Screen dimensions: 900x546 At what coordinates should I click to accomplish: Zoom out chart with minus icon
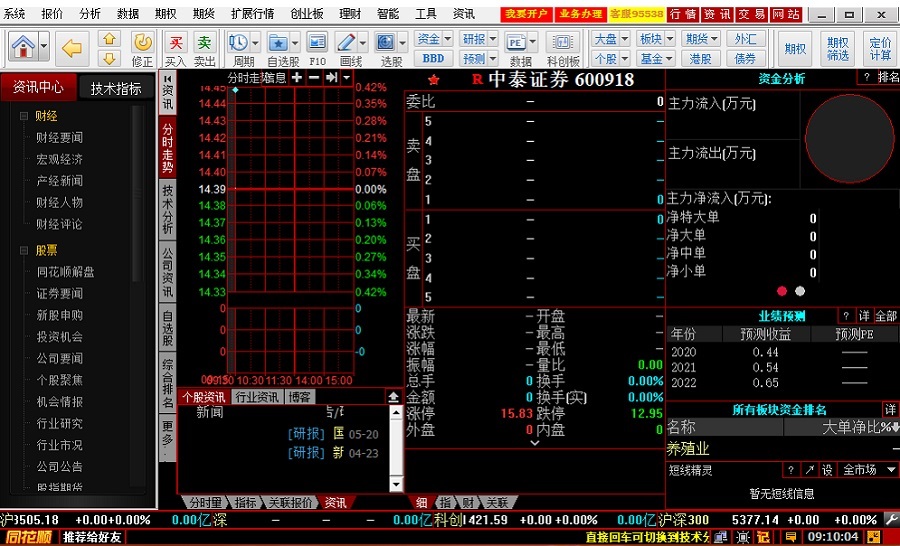[314, 78]
